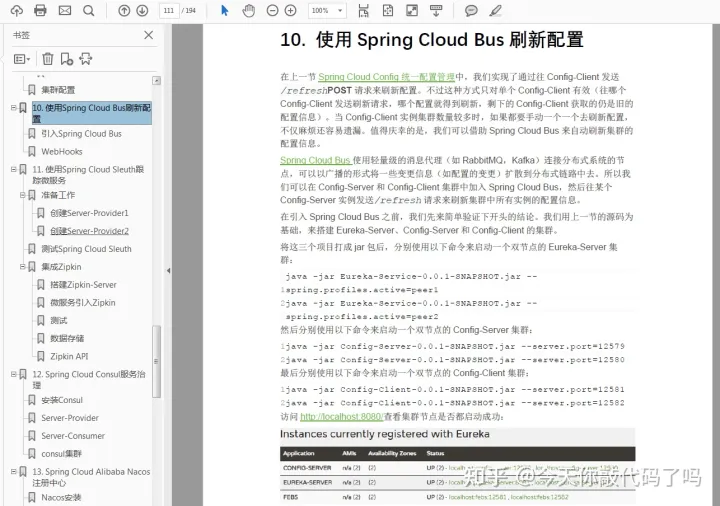Open the consul集群 bookmark

62,454
